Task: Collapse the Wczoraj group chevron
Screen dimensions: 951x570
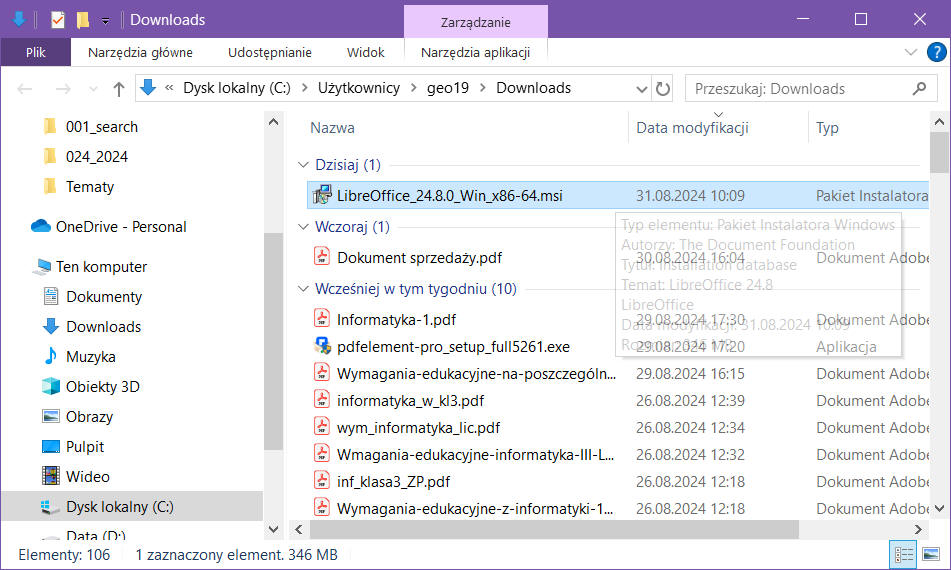Action: click(x=304, y=228)
